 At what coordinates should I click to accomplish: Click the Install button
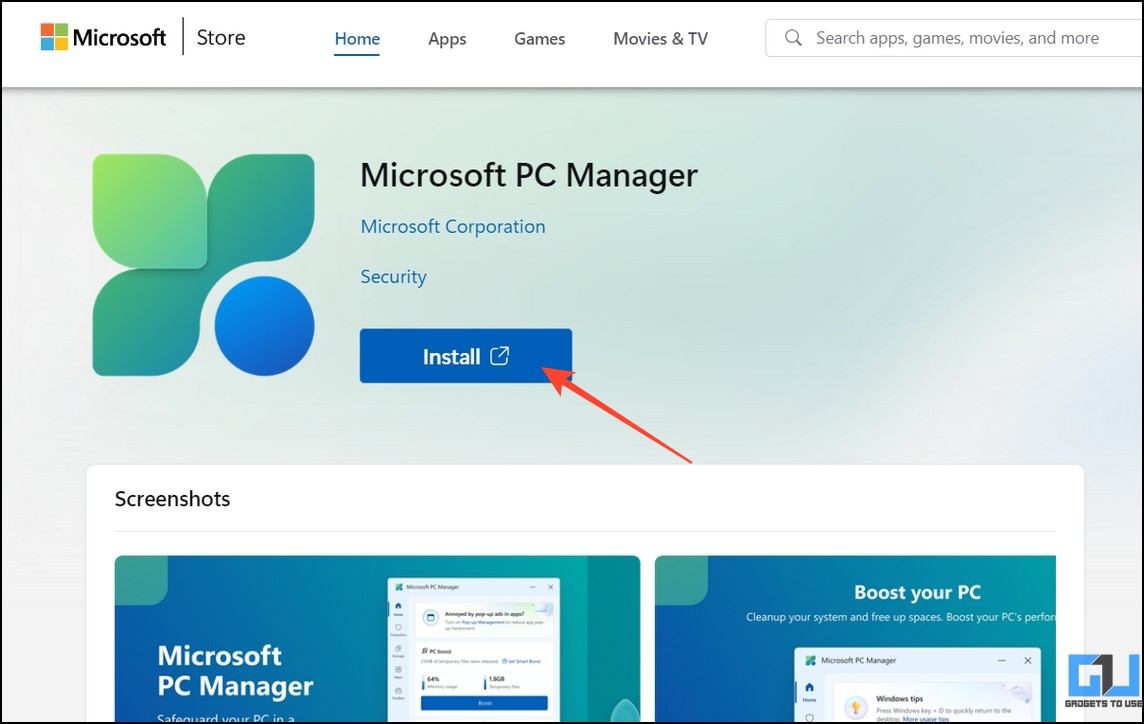[465, 356]
